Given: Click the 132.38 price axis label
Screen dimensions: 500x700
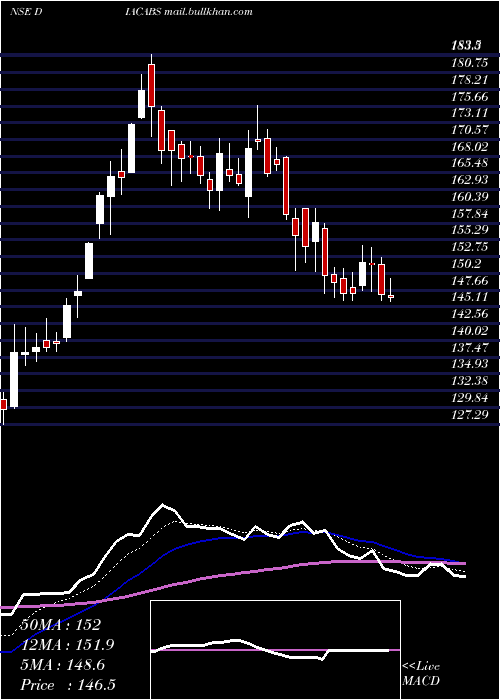Looking at the screenshot, I should (470, 381).
